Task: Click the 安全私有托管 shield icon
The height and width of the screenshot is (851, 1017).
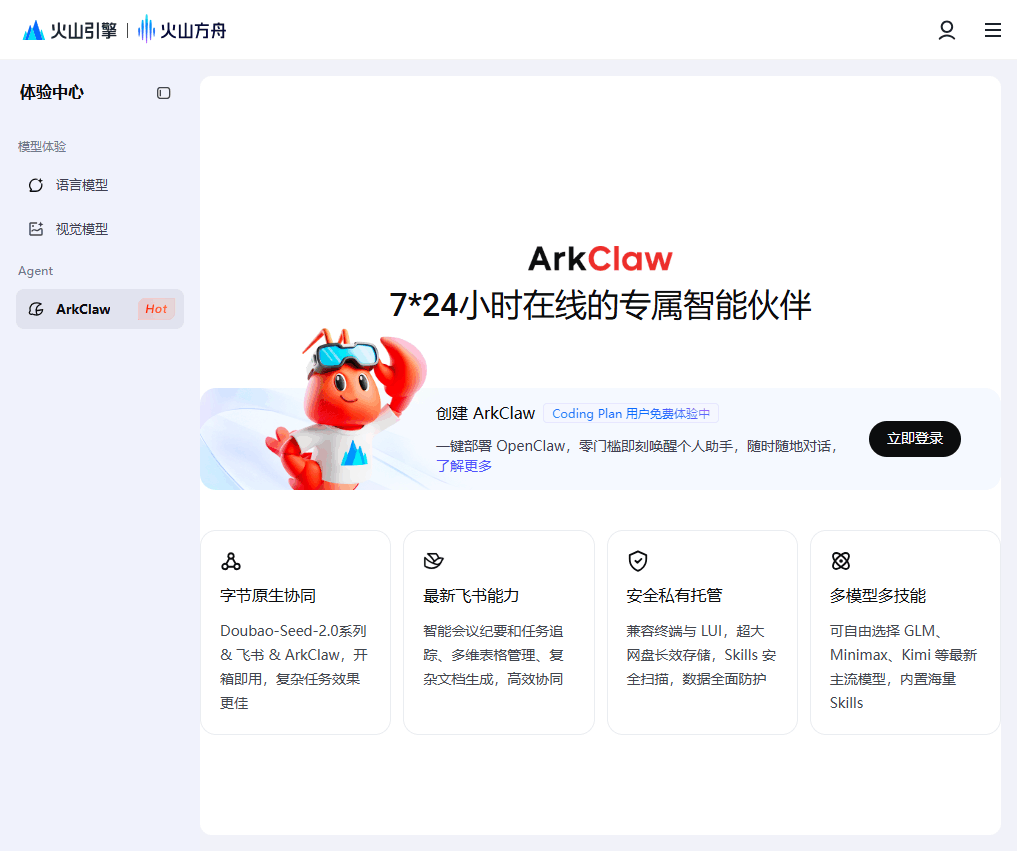Action: (x=637, y=561)
